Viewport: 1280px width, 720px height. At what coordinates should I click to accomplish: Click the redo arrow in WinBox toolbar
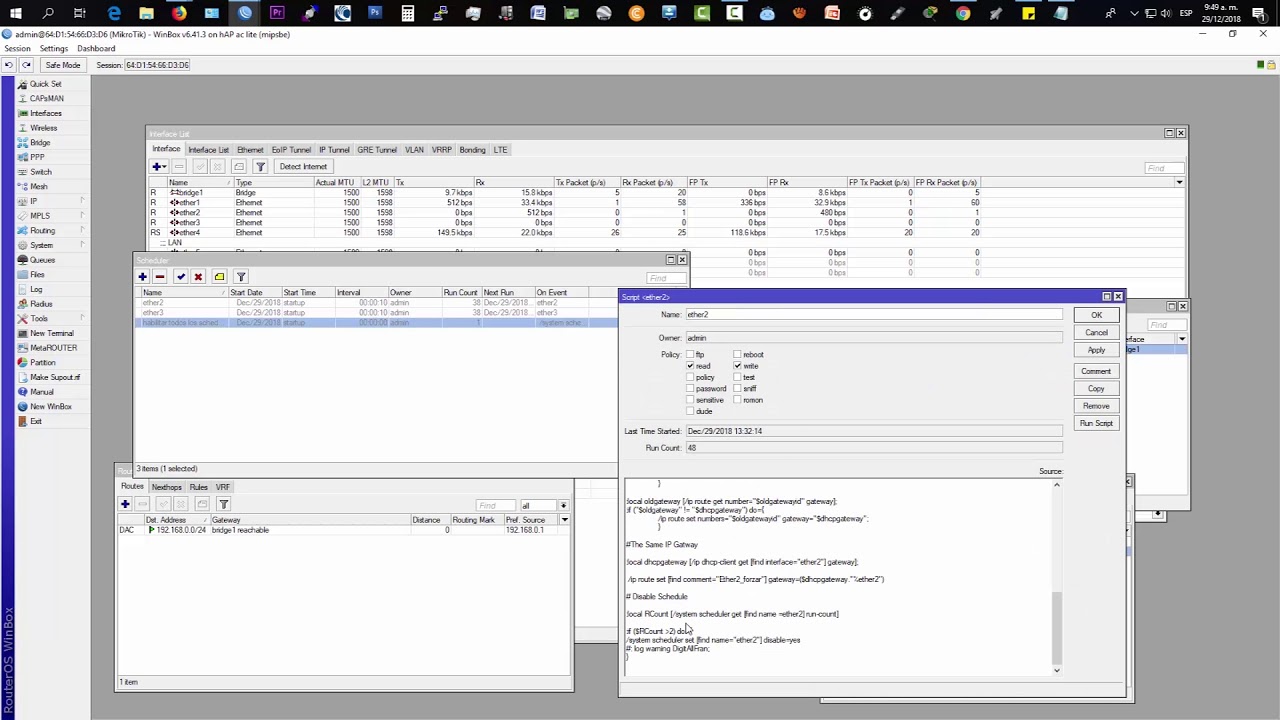click(27, 65)
